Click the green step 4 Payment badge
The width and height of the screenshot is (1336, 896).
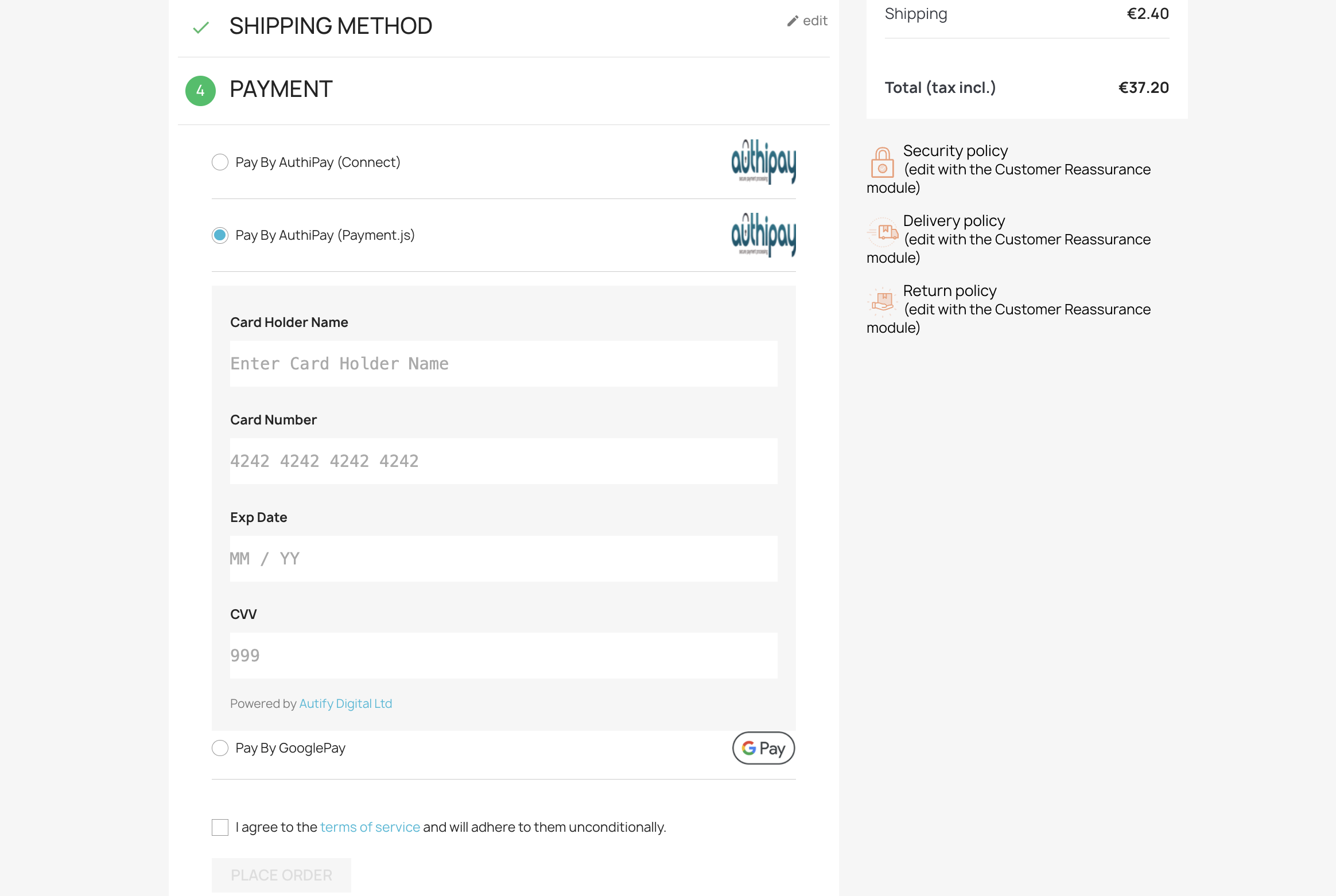(200, 91)
